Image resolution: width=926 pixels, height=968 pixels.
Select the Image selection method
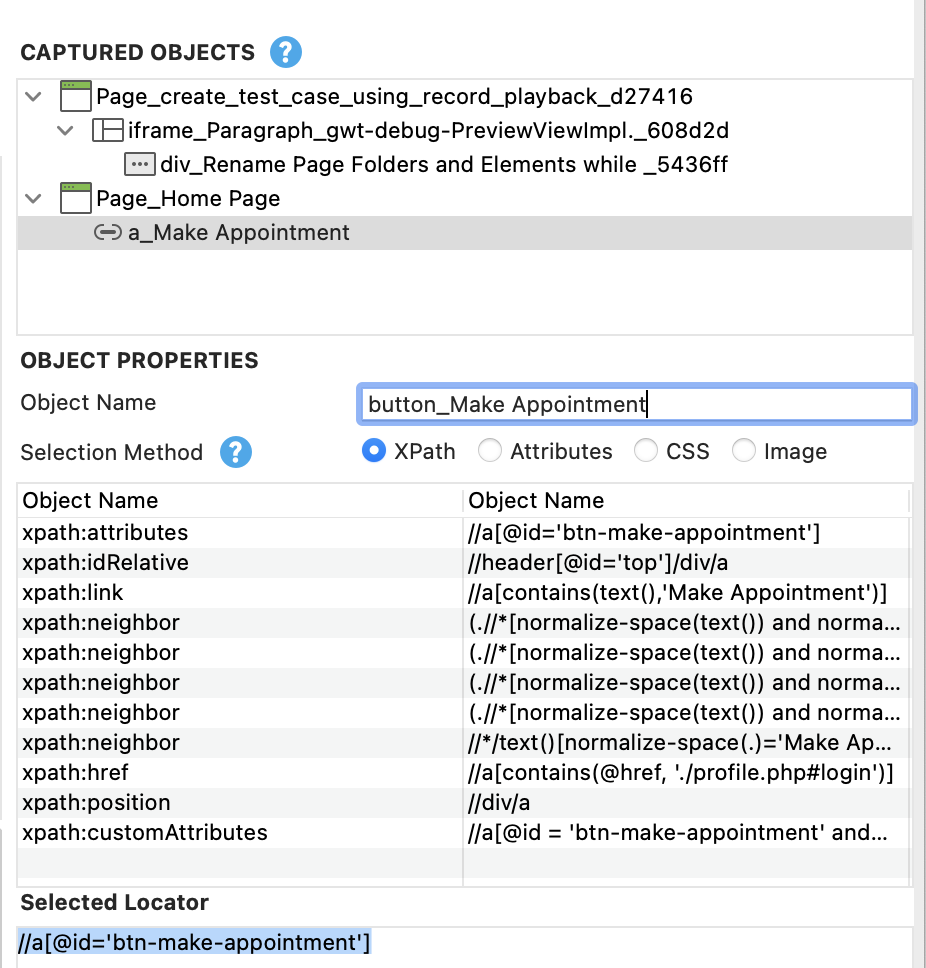pos(744,451)
